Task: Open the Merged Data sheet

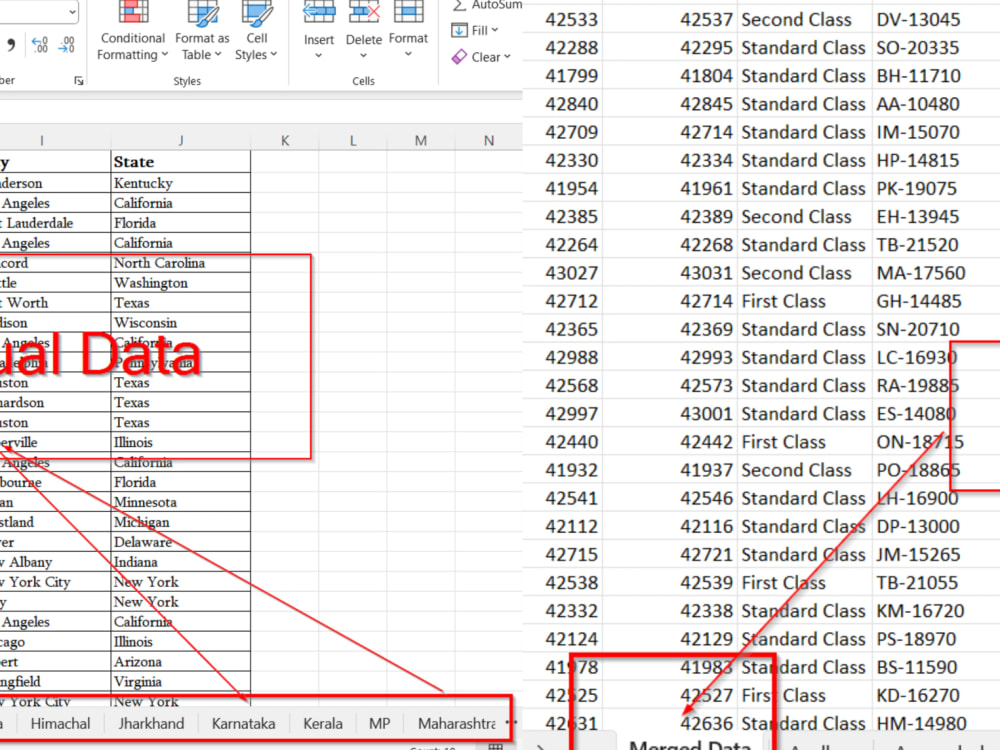Action: pyautogui.click(x=693, y=745)
